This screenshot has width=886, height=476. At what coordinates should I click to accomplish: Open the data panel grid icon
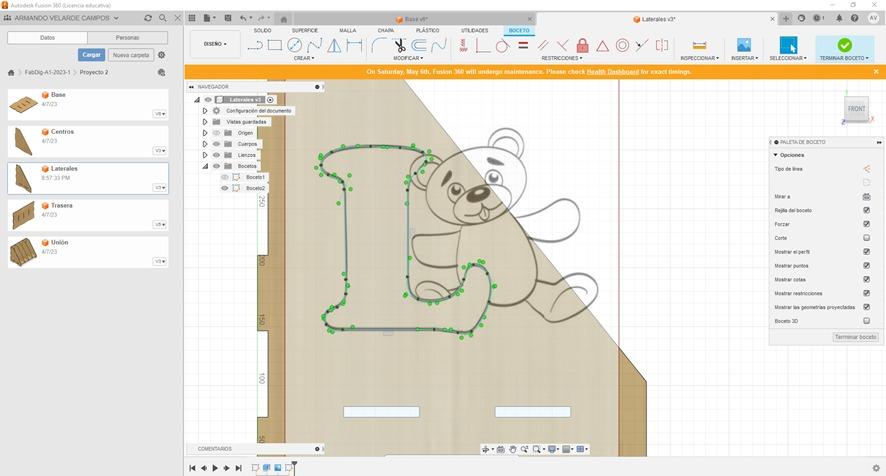tap(192, 18)
